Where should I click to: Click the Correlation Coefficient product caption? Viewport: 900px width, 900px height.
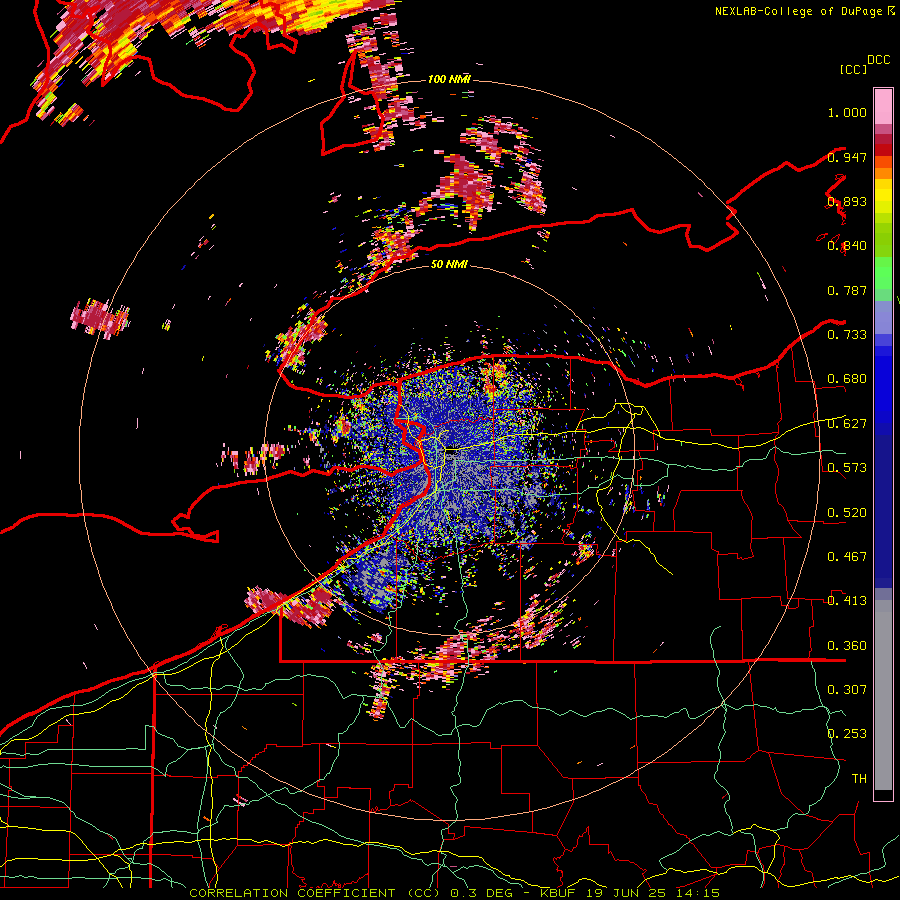[x=454, y=893]
